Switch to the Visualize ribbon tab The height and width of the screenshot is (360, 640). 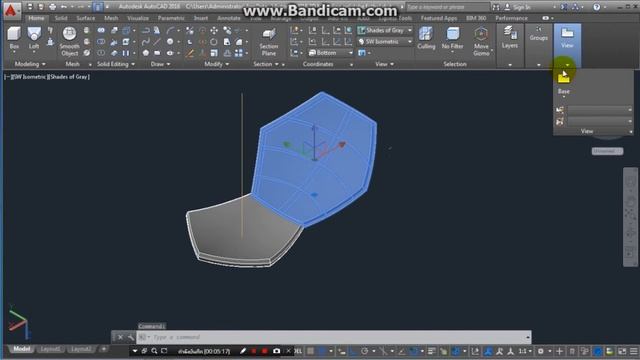(138, 18)
